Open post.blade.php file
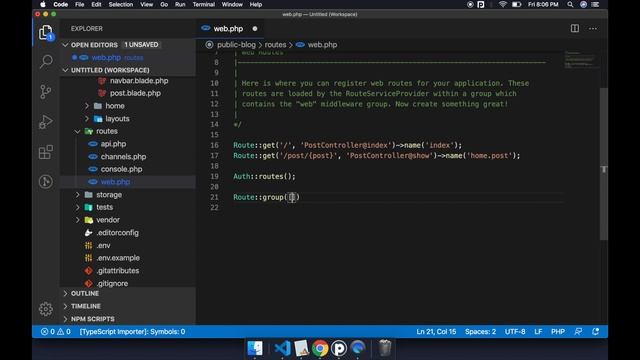Image resolution: width=640 pixels, height=360 pixels. click(135, 93)
